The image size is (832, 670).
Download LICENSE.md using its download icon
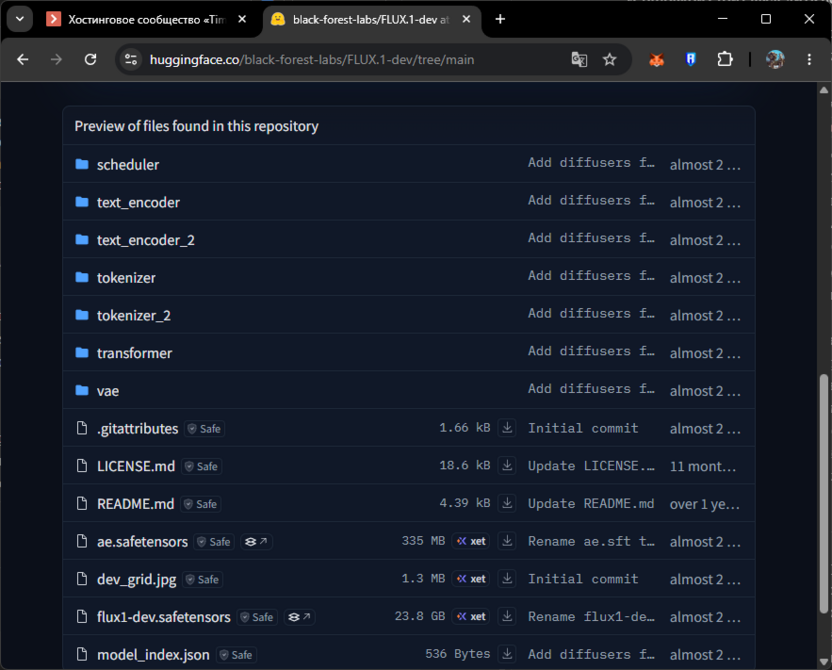pyautogui.click(x=507, y=465)
